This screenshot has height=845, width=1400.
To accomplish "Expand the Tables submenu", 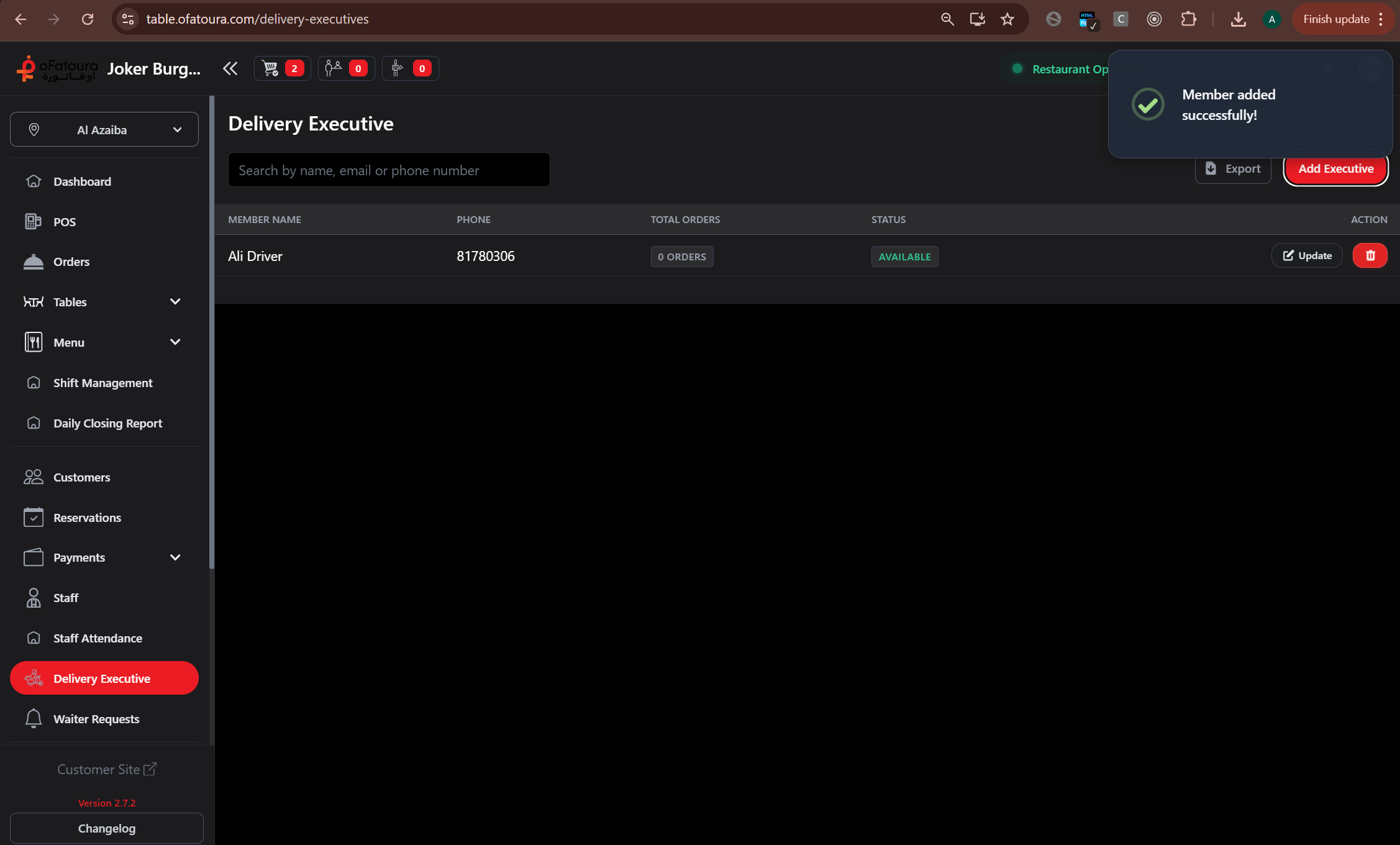I will (175, 302).
